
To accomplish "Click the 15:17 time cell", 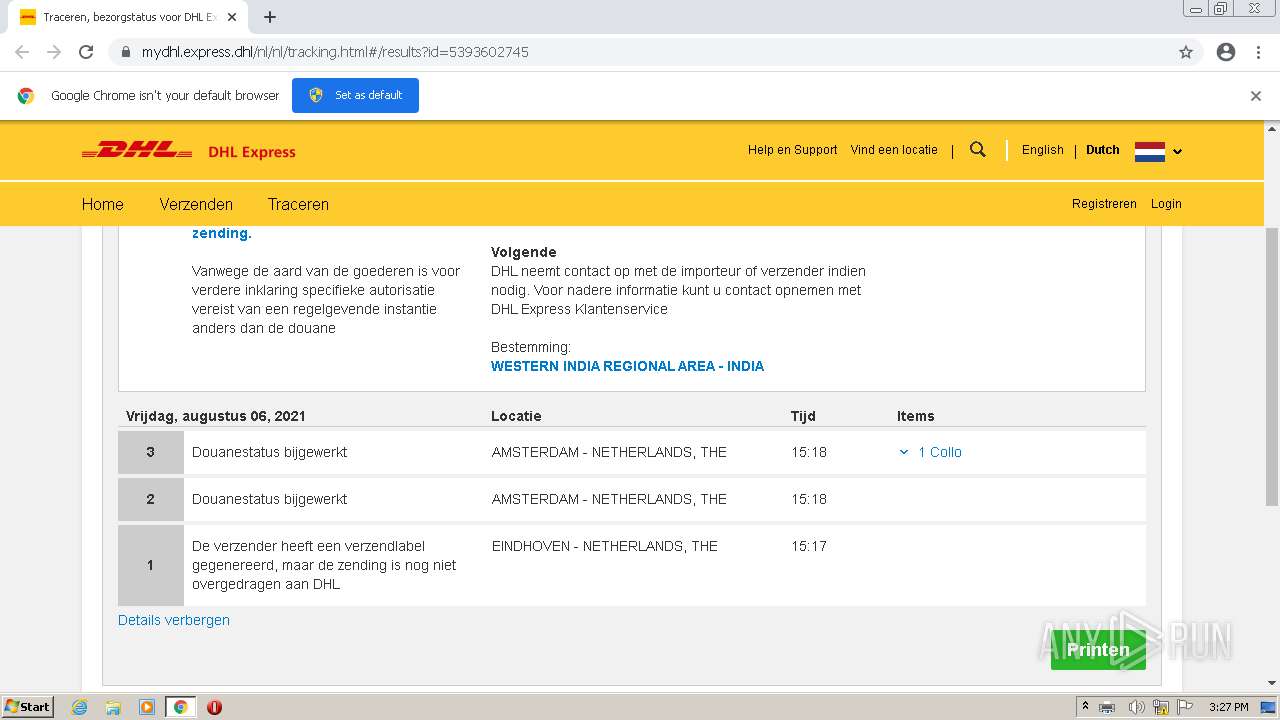I will coord(809,546).
